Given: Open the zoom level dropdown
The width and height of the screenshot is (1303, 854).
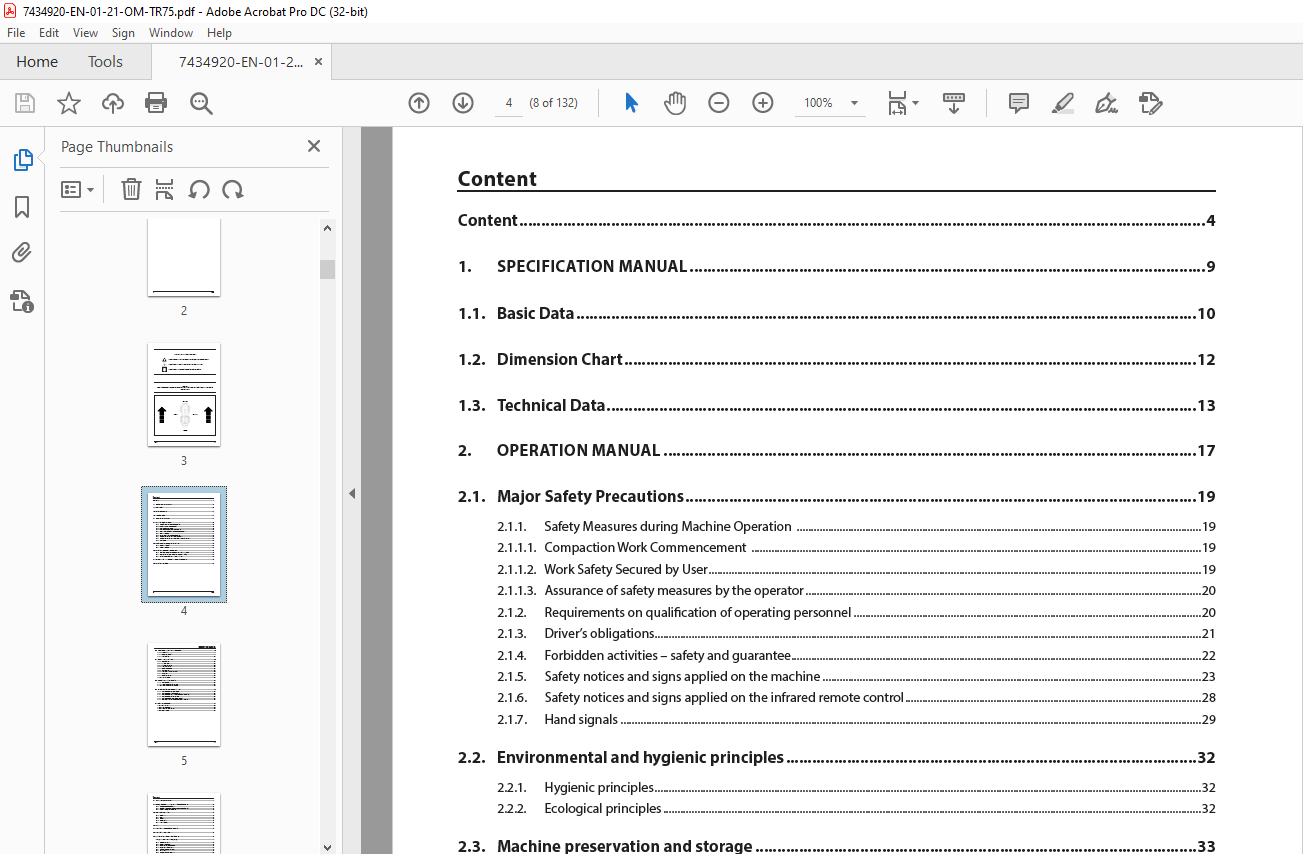Looking at the screenshot, I should [854, 103].
